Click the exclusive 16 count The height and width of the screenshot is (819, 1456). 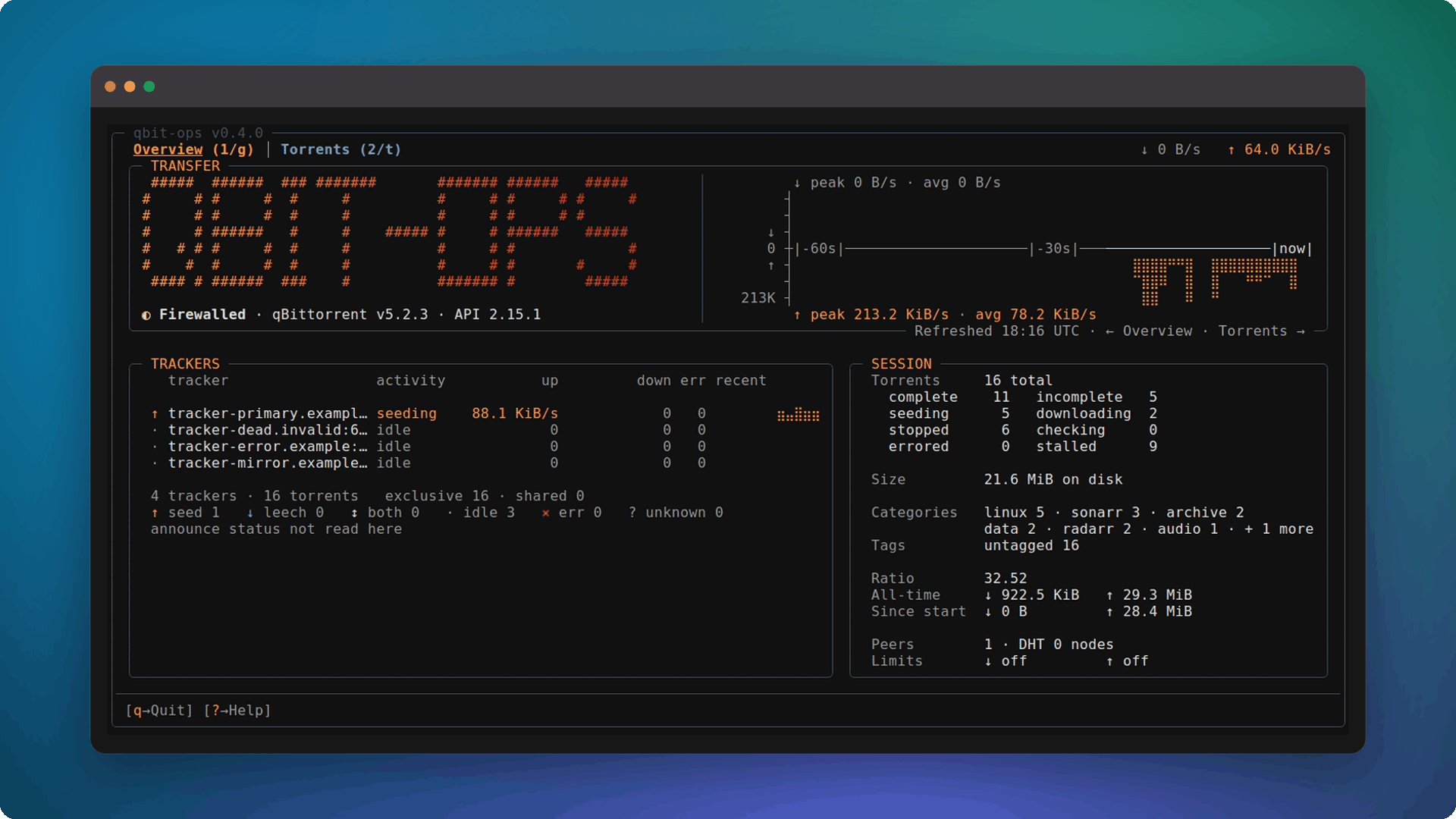[x=437, y=496]
